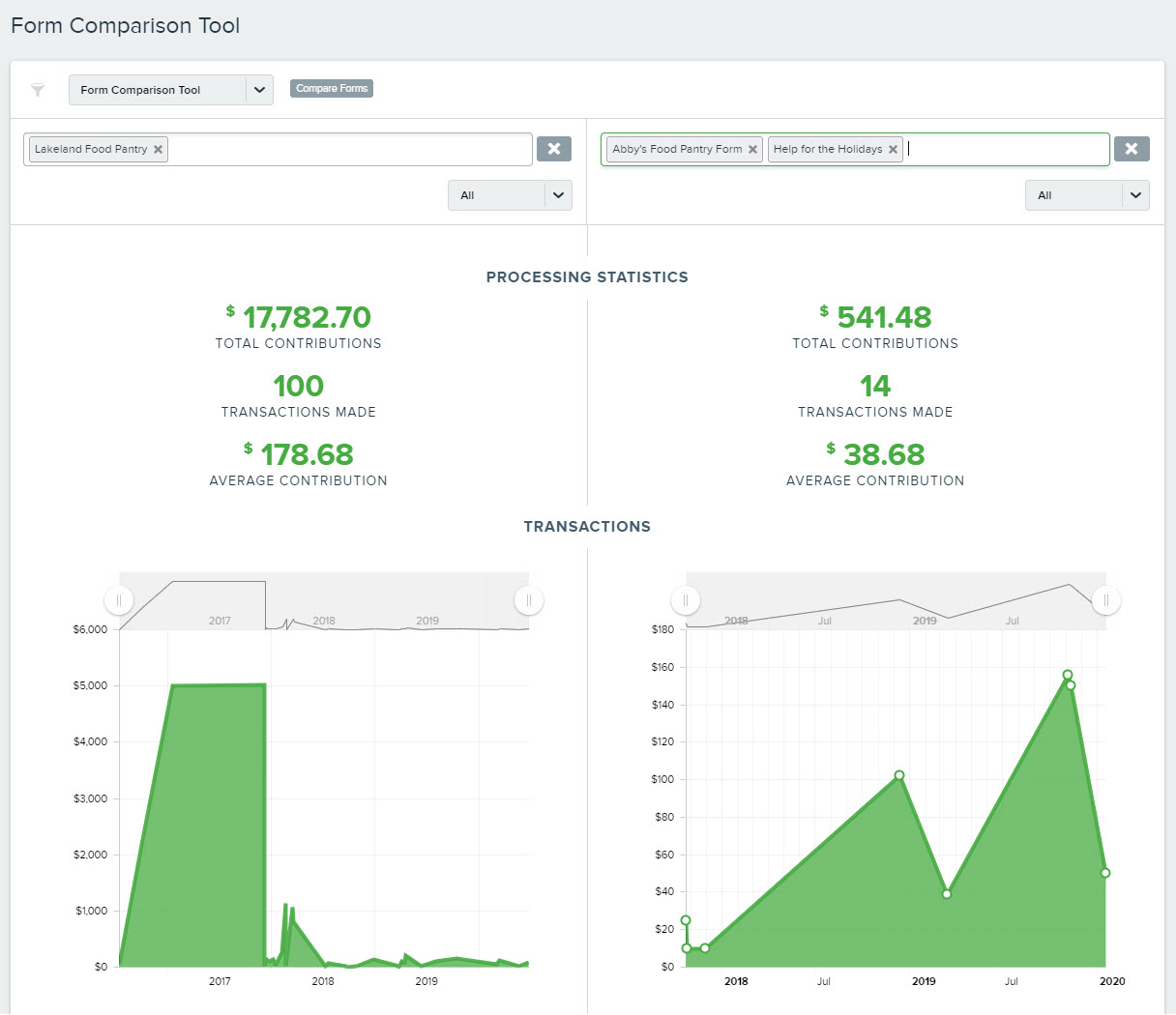This screenshot has height=1015, width=1176.
Task: Click the Lakeland Food Pantry tag label
Action: point(91,150)
